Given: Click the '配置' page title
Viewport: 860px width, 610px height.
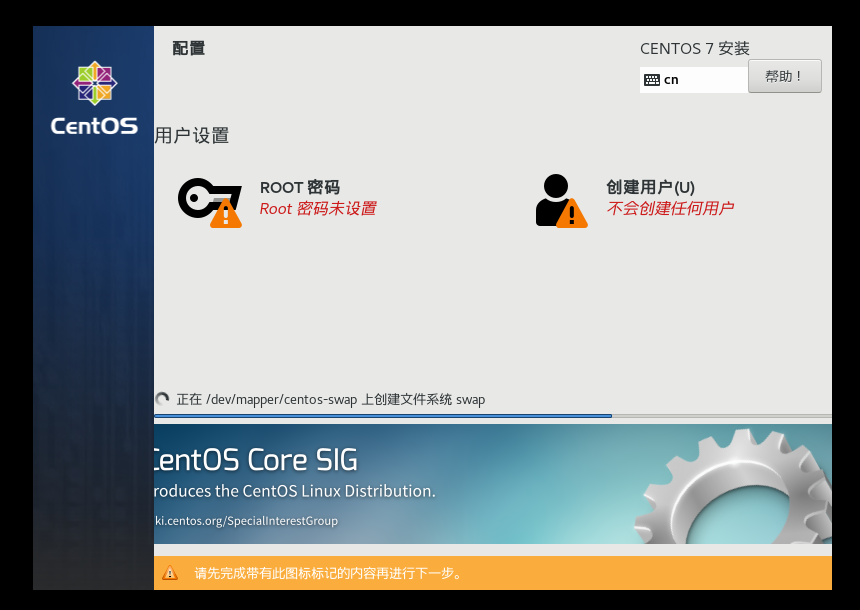Looking at the screenshot, I should click(x=189, y=48).
